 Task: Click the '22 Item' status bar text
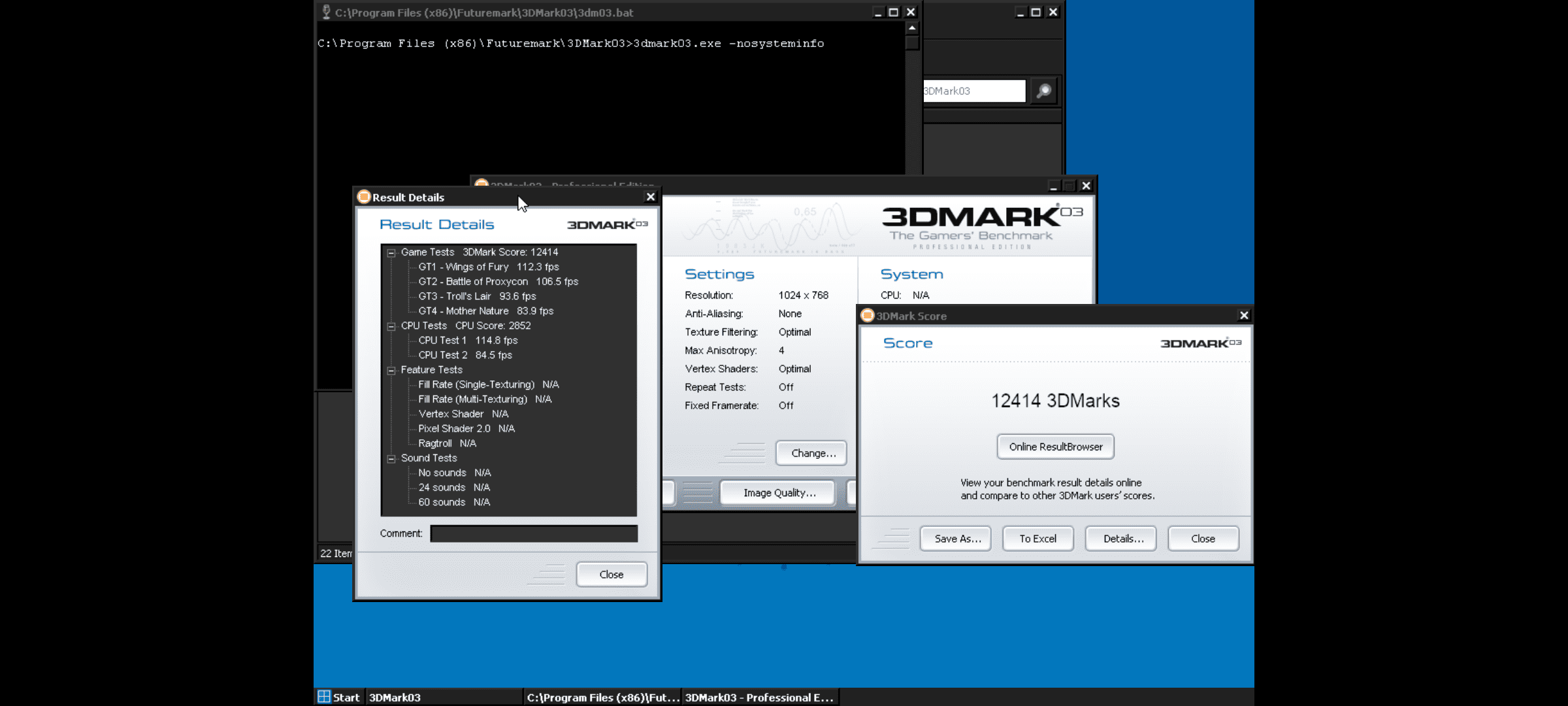(x=336, y=553)
